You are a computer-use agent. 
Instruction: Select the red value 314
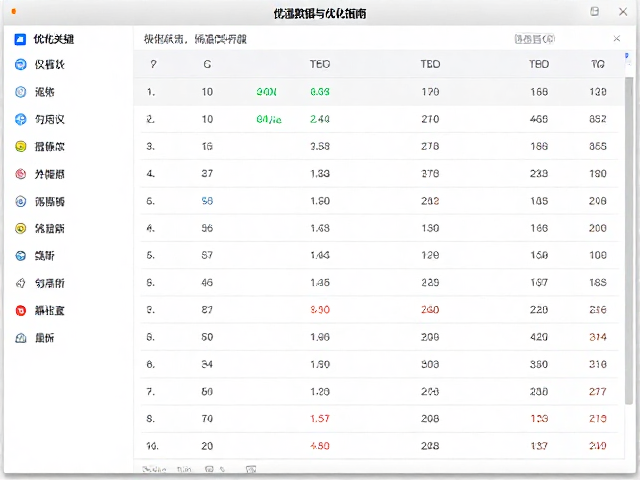tap(598, 337)
